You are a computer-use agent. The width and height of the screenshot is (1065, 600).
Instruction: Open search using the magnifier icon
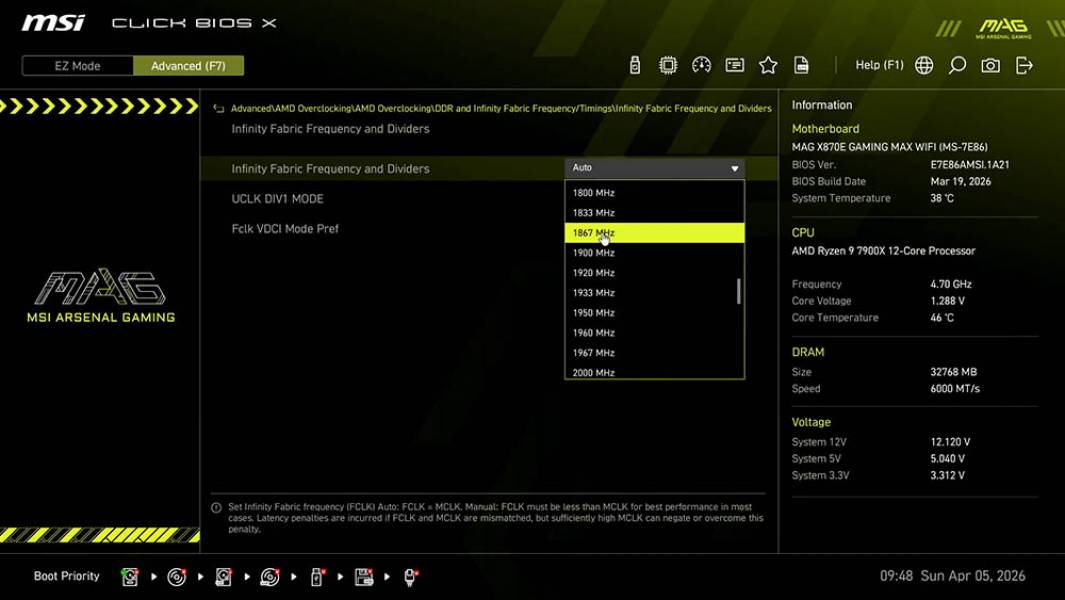pyautogui.click(x=955, y=64)
